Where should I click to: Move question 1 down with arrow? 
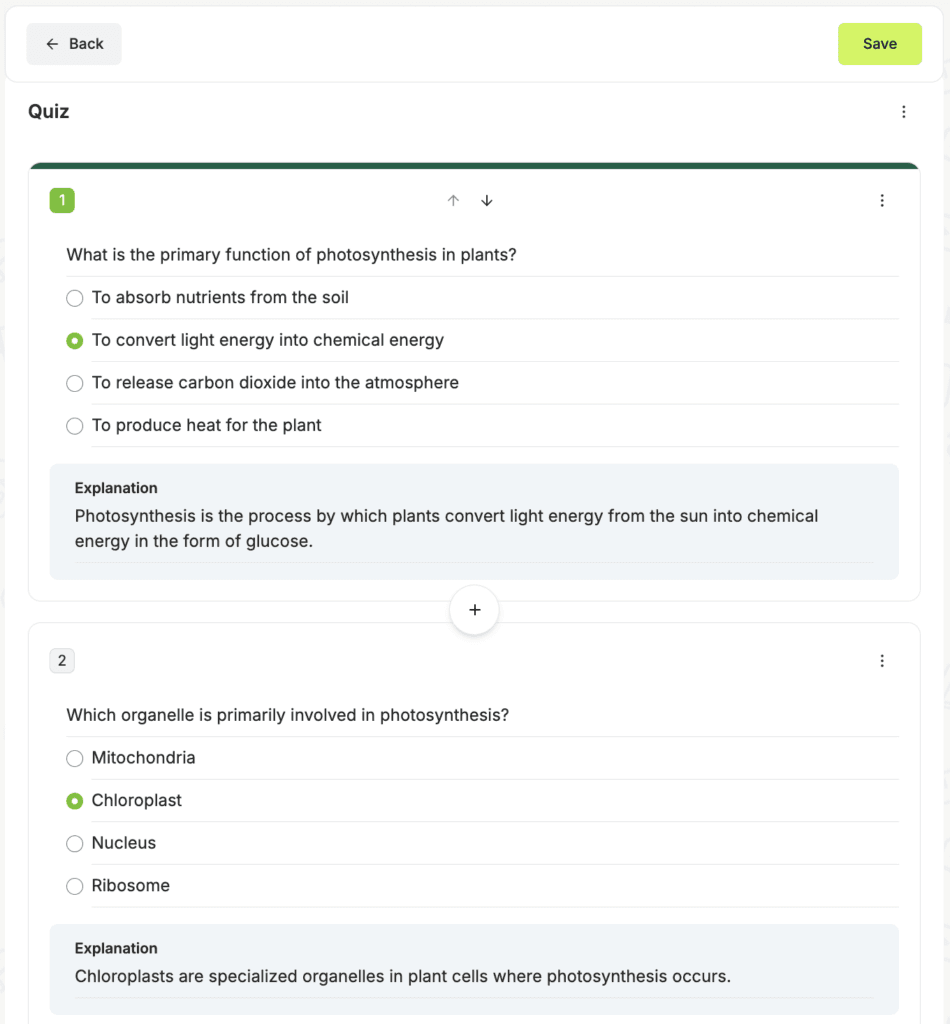(486, 200)
